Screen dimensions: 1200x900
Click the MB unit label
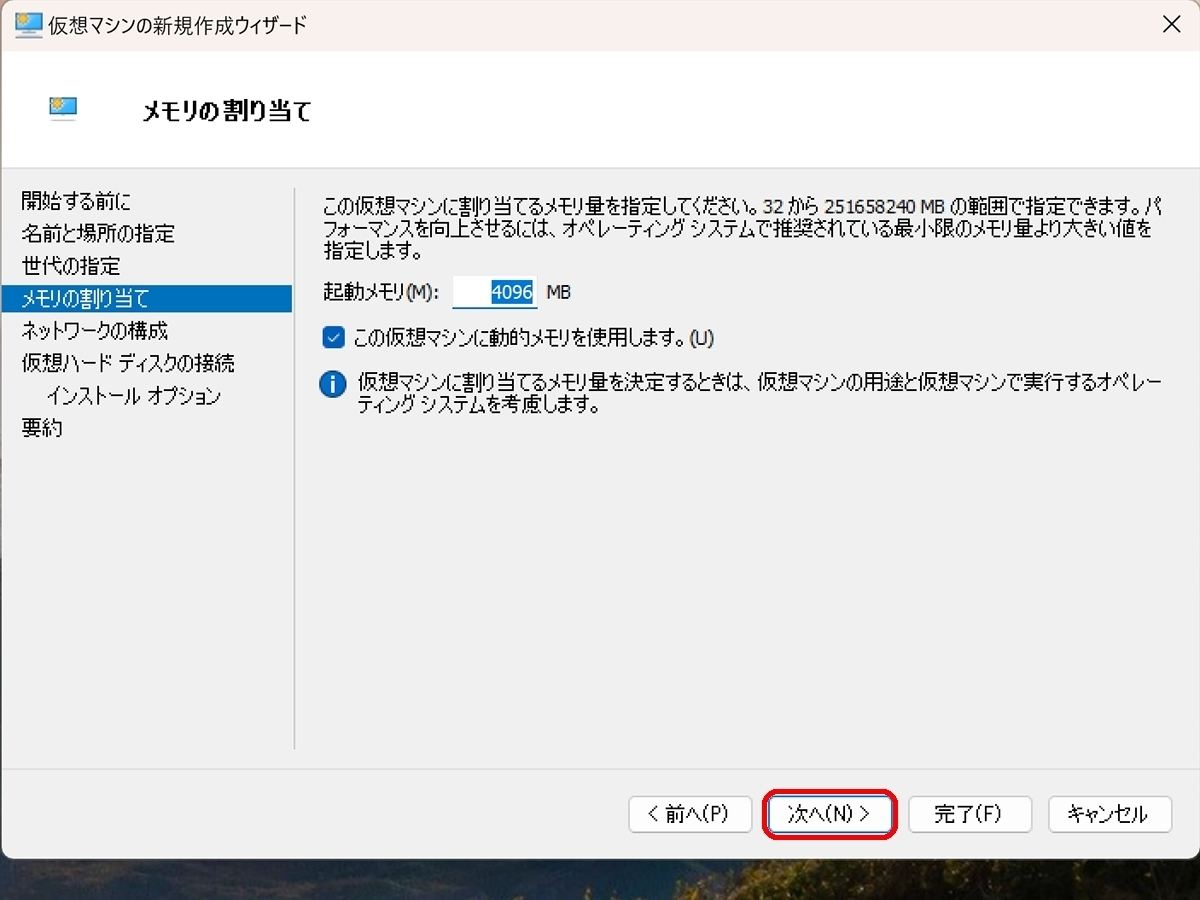pyautogui.click(x=559, y=292)
